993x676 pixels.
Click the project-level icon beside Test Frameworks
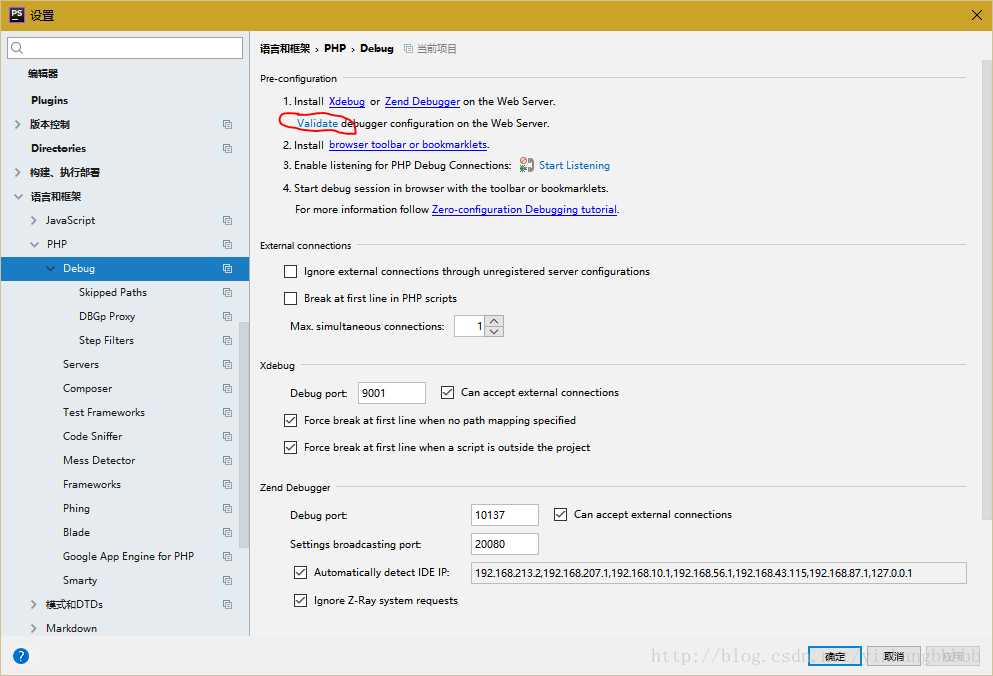(227, 412)
